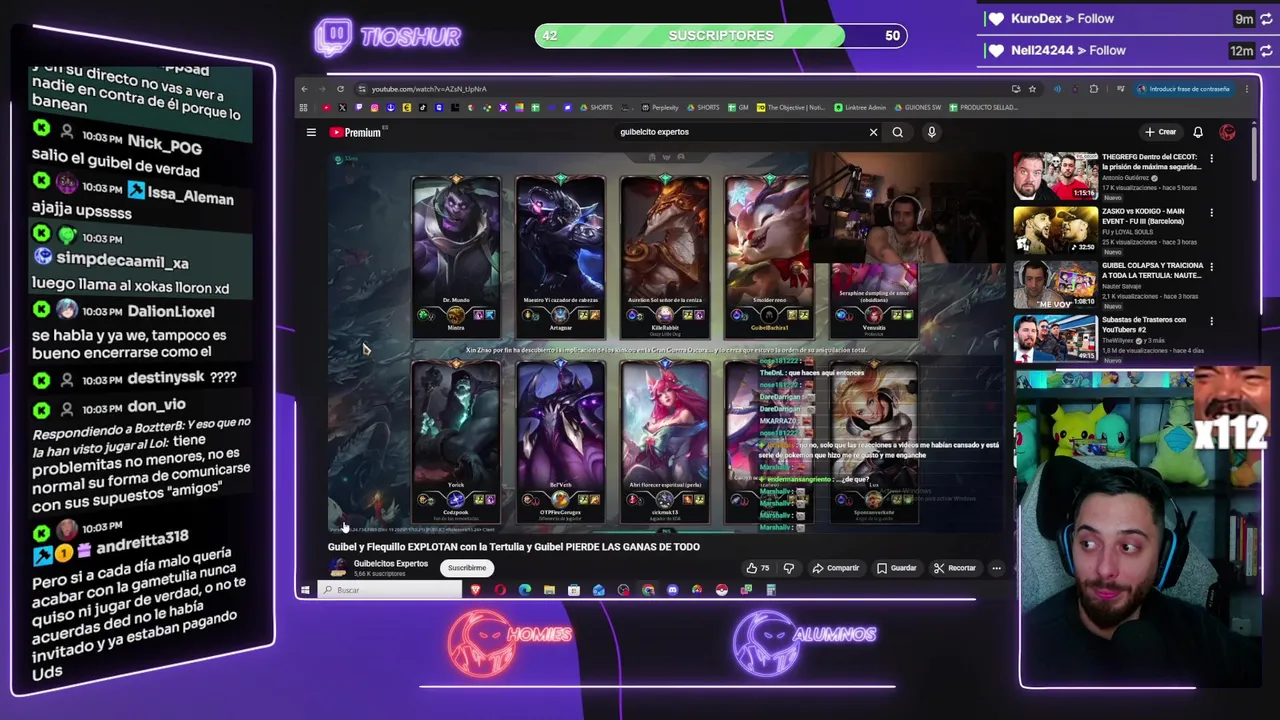This screenshot has height=720, width=1280.
Task: Start voice search with the microphone
Action: pyautogui.click(x=931, y=132)
